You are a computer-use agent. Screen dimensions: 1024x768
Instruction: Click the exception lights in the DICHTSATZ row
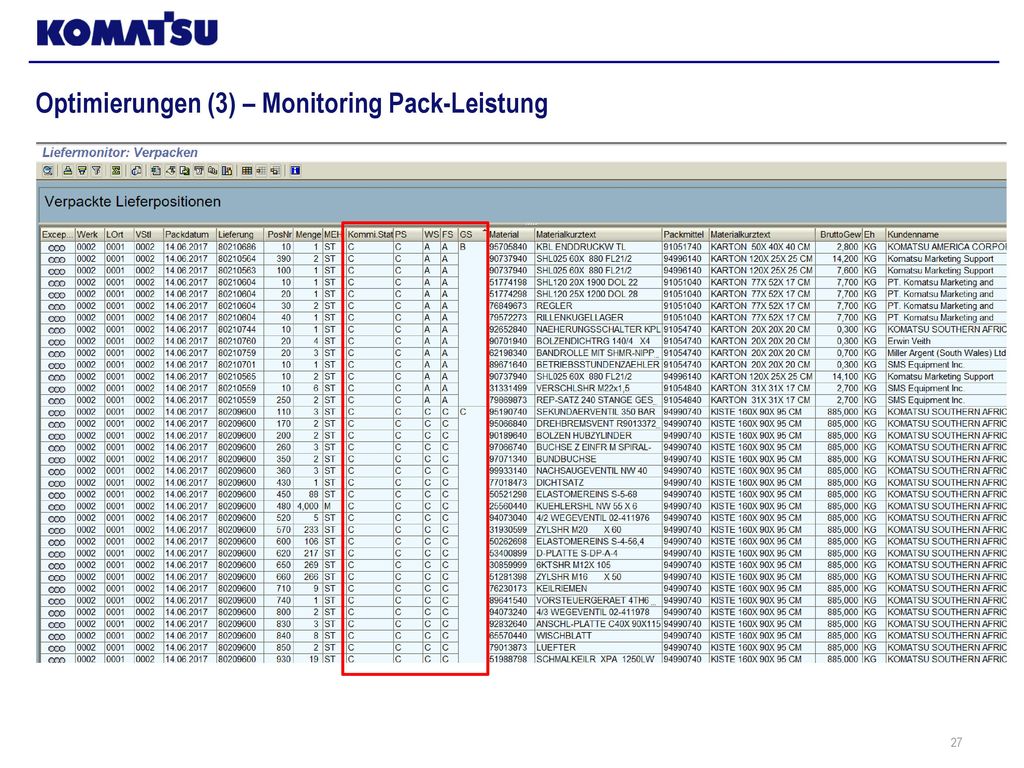(x=57, y=483)
